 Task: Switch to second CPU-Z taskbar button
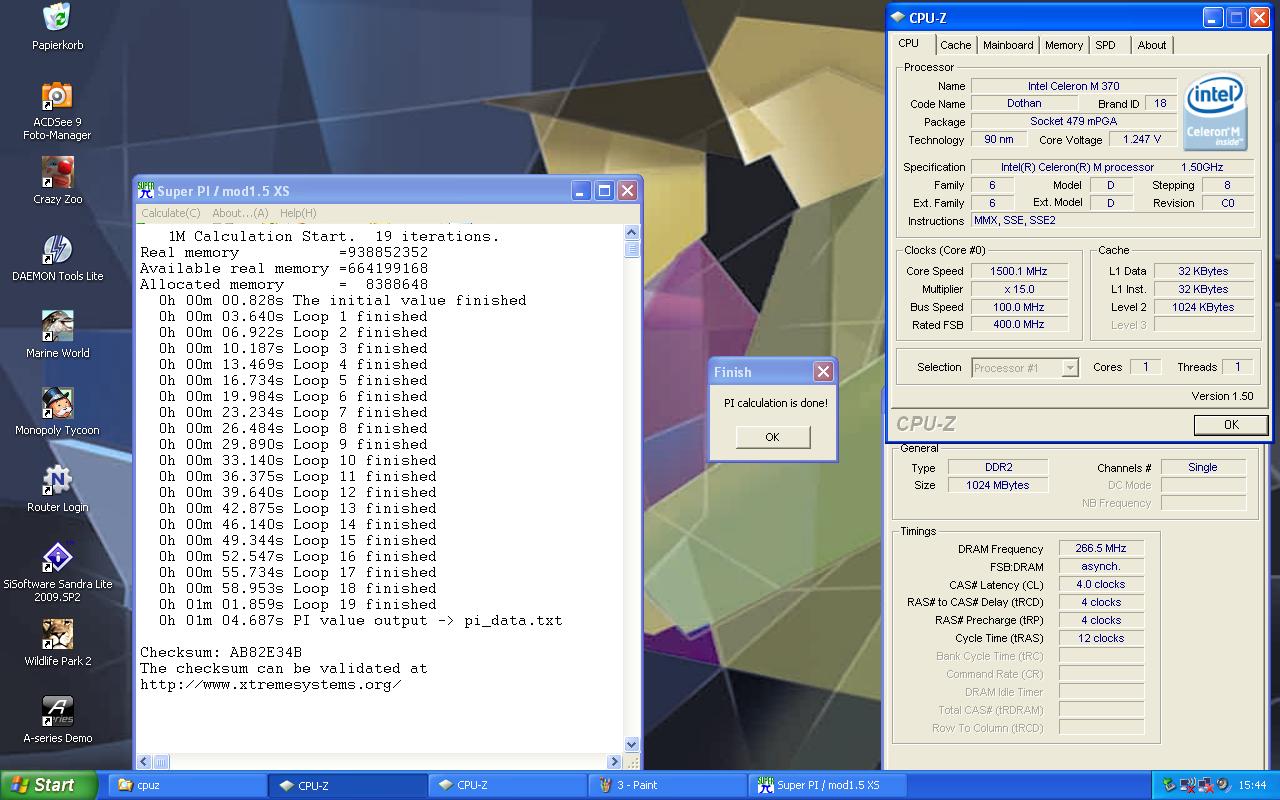(x=507, y=785)
